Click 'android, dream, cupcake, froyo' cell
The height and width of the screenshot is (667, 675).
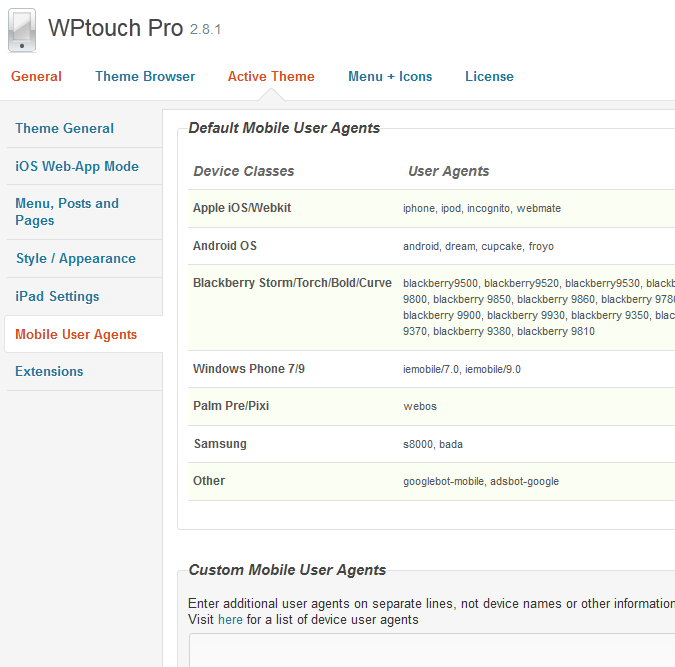(x=478, y=246)
